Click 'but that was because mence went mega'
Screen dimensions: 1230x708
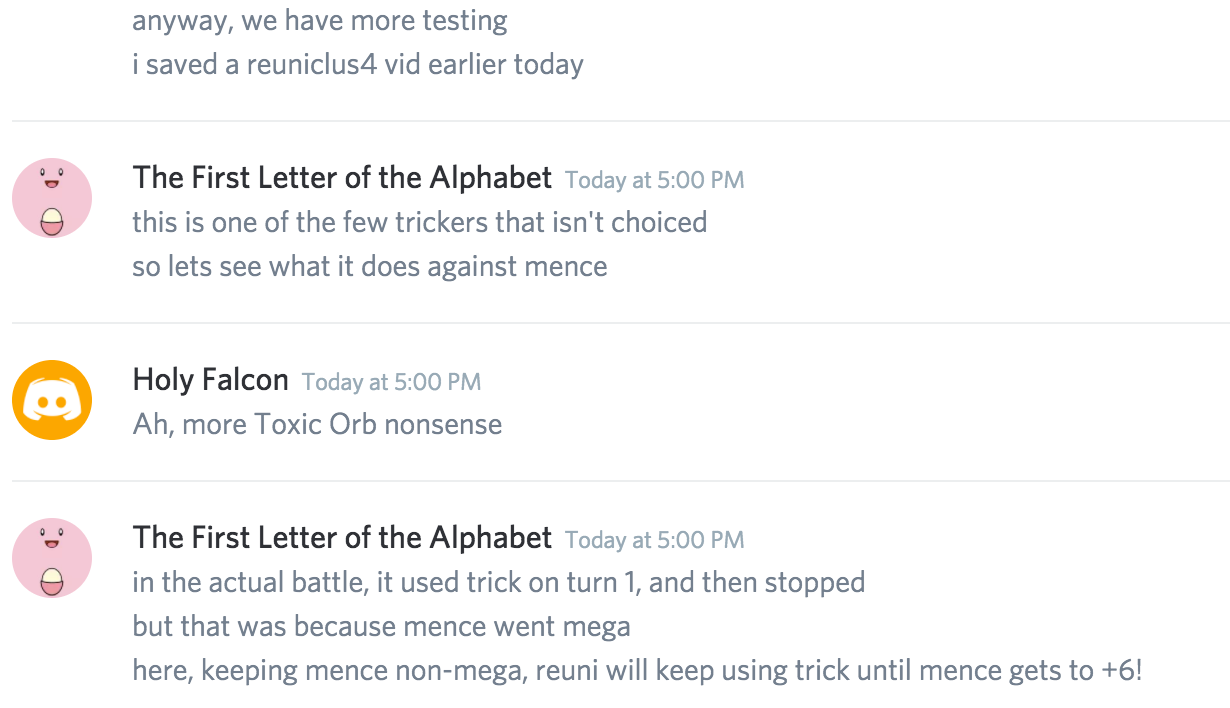click(381, 627)
